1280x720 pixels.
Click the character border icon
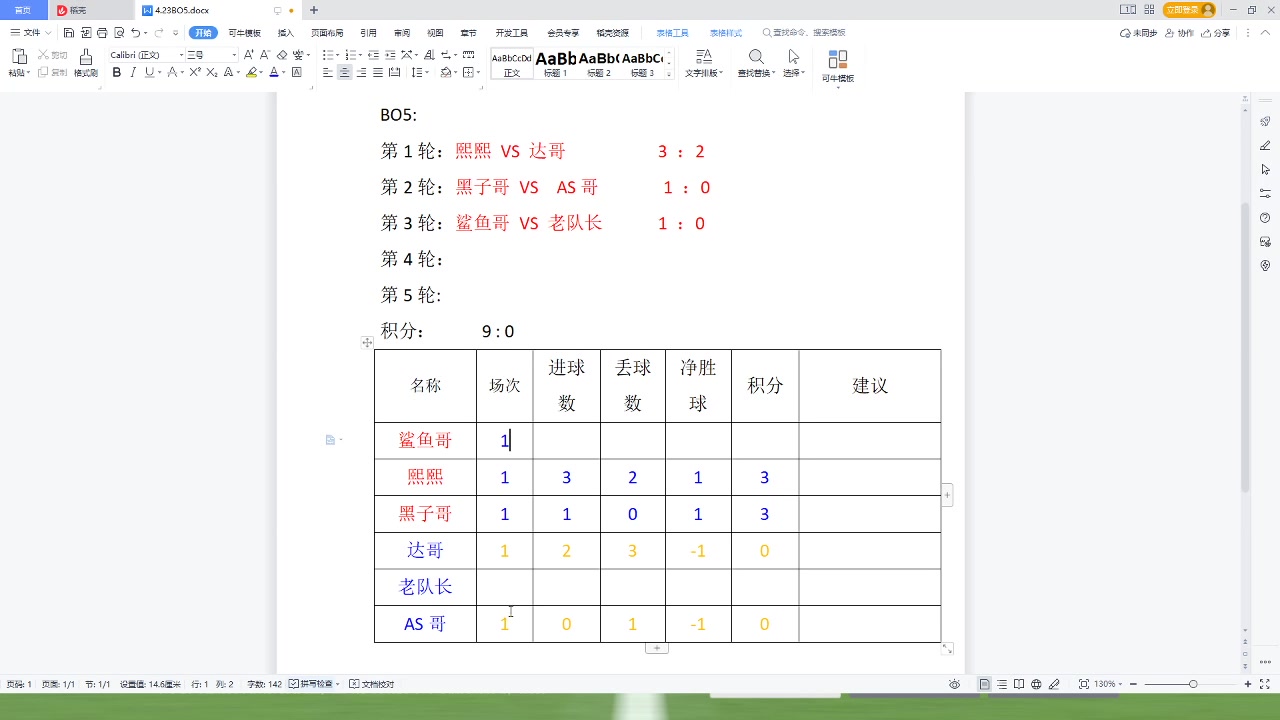[296, 72]
